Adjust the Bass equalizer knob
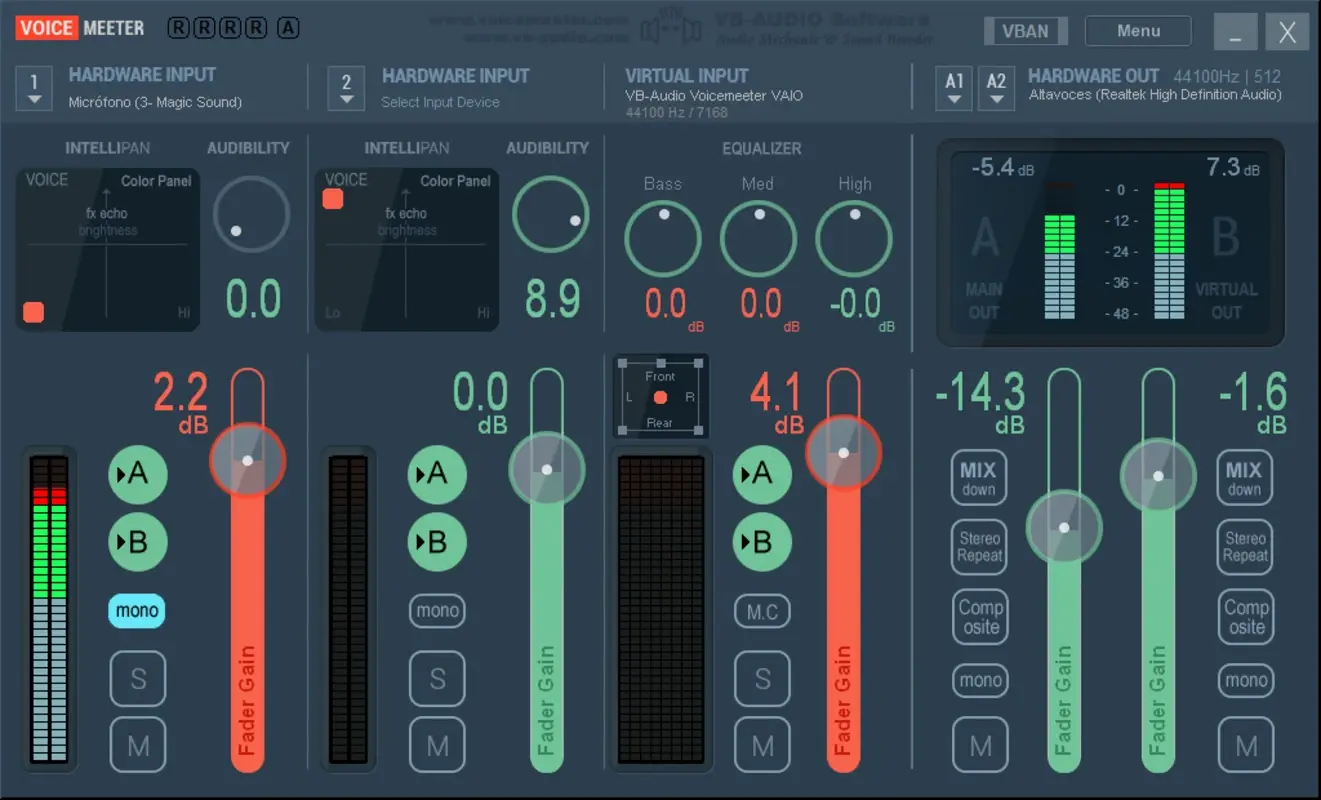 point(663,238)
